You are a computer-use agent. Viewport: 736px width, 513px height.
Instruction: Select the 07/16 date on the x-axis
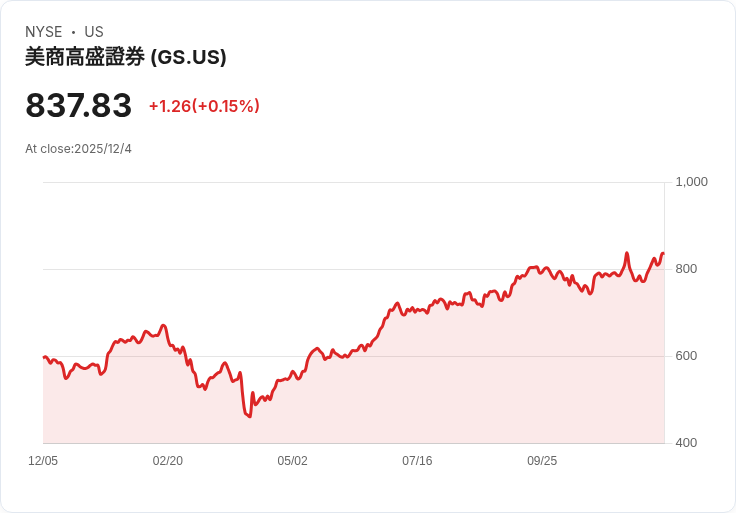coord(417,461)
